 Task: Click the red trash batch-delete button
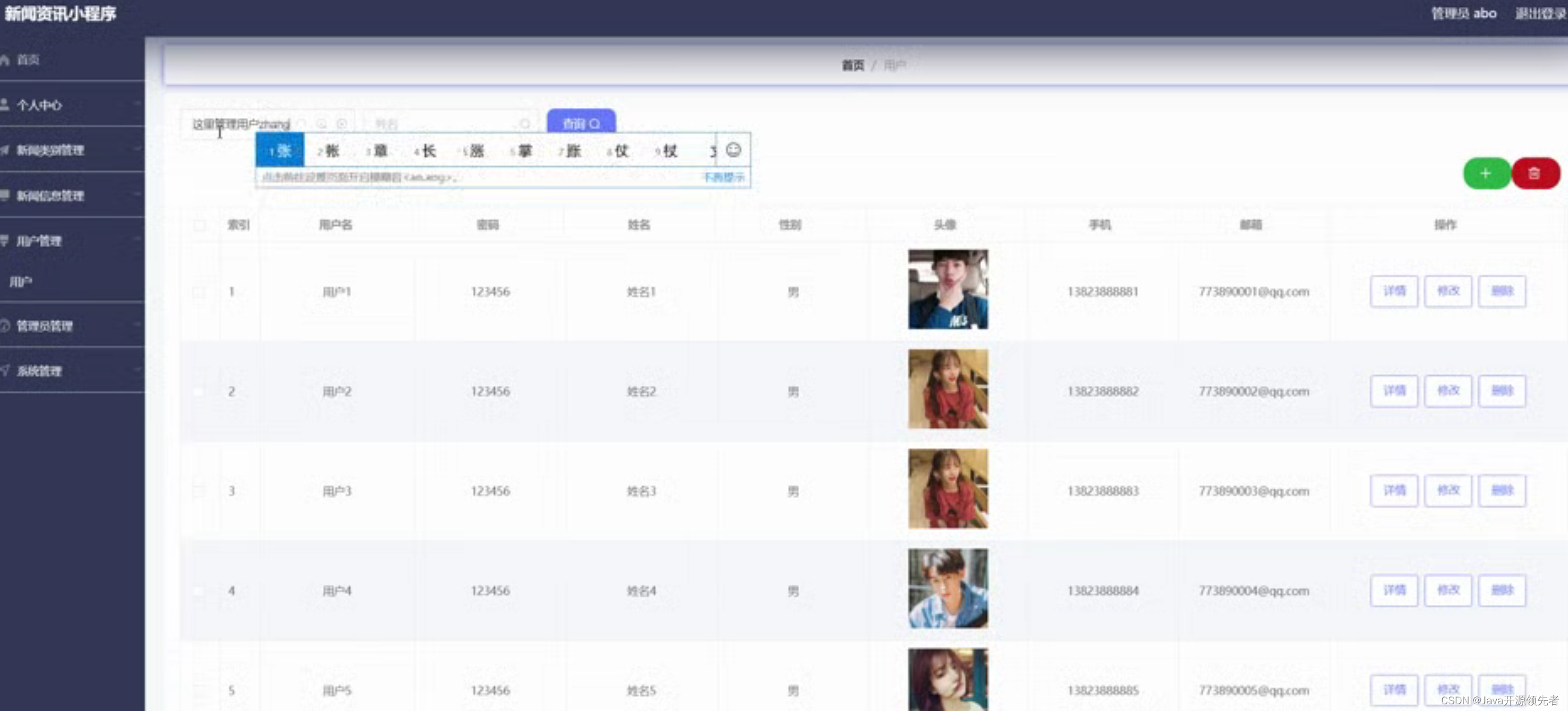coord(1534,174)
